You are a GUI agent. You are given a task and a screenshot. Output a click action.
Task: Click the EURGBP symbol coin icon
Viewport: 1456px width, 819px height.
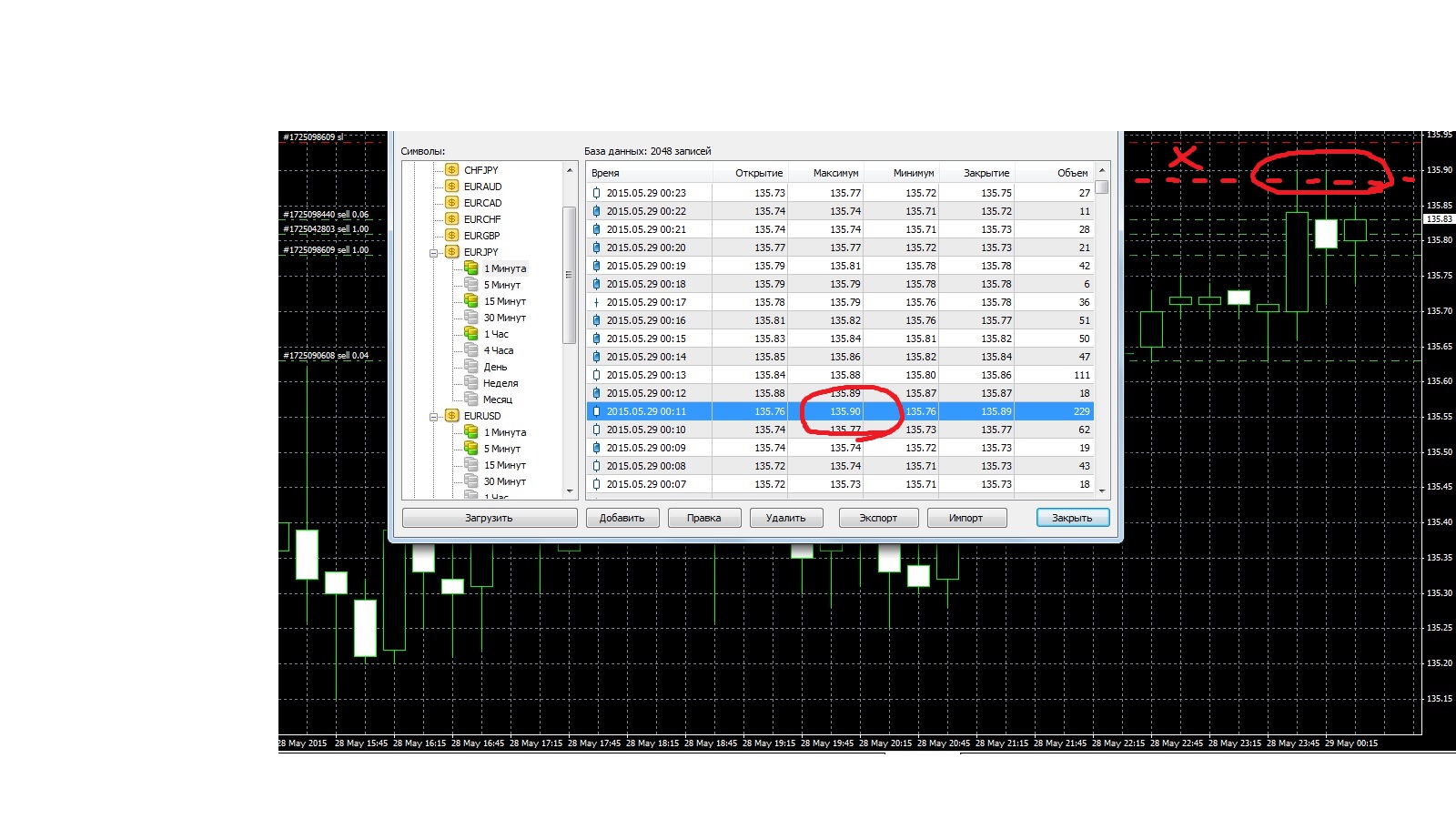click(451, 236)
